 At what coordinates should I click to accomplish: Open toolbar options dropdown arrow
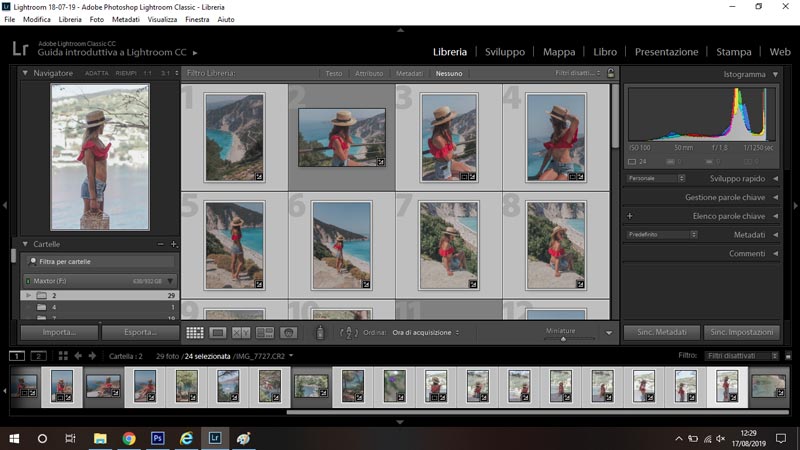(x=609, y=333)
